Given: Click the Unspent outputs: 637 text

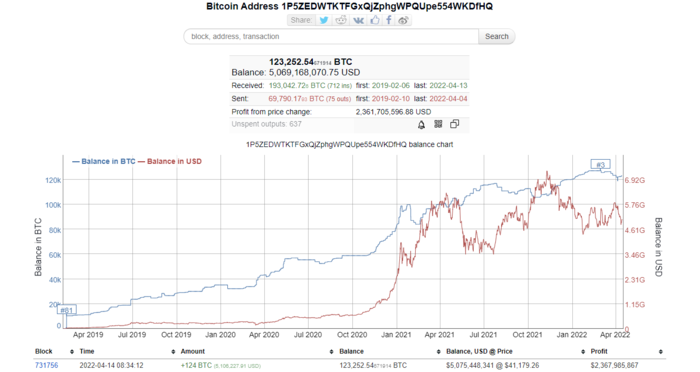Looking at the screenshot, I should tap(267, 124).
